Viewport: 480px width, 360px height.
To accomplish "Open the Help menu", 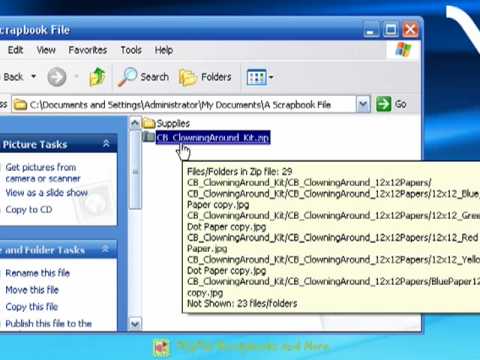I will pyautogui.click(x=164, y=50).
